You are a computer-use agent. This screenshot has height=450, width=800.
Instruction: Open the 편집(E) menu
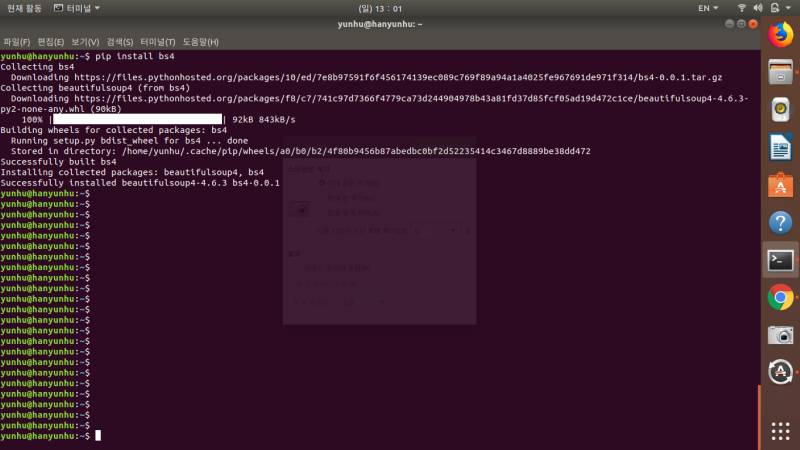pyautogui.click(x=51, y=42)
